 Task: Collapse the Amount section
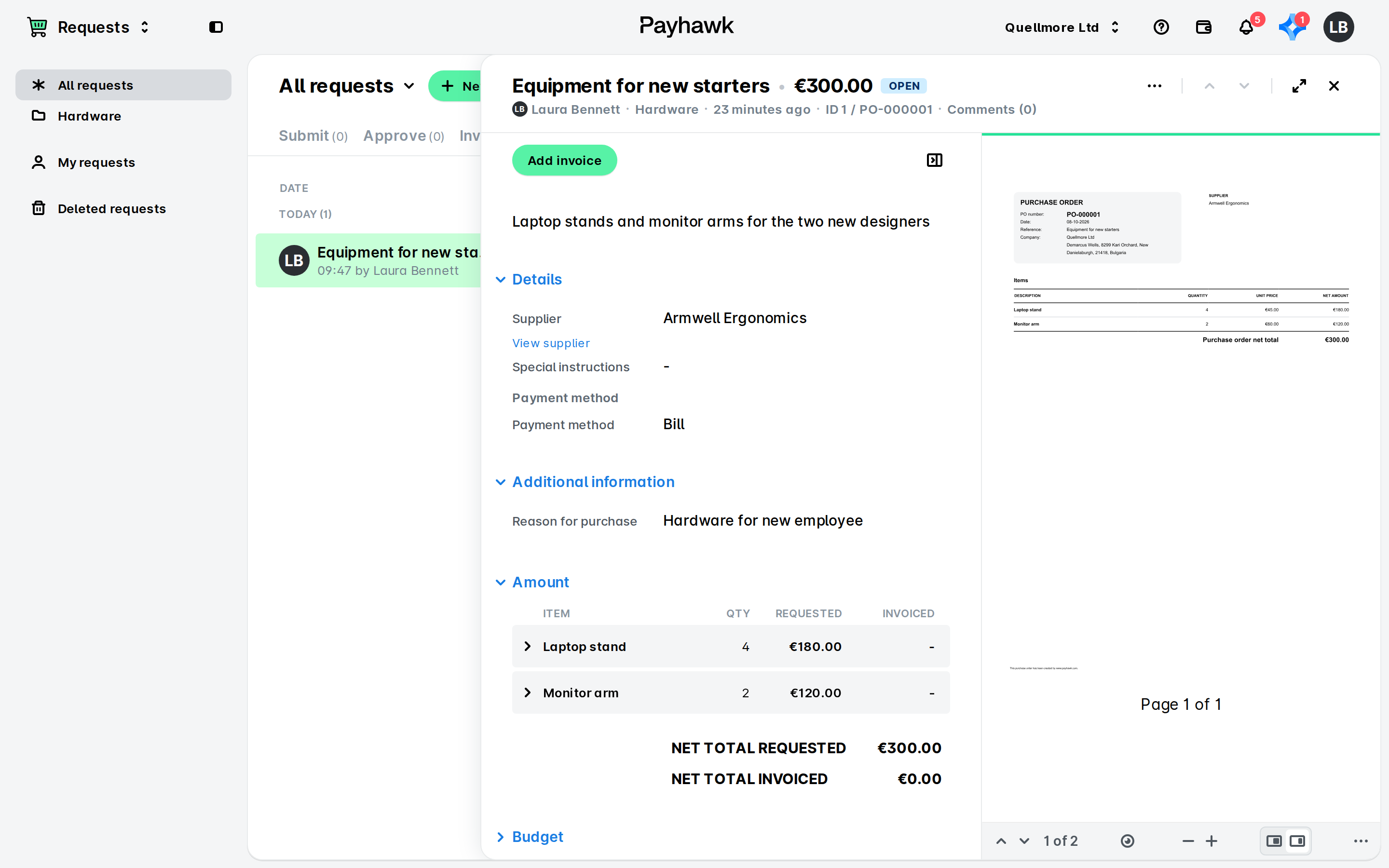coord(532,583)
